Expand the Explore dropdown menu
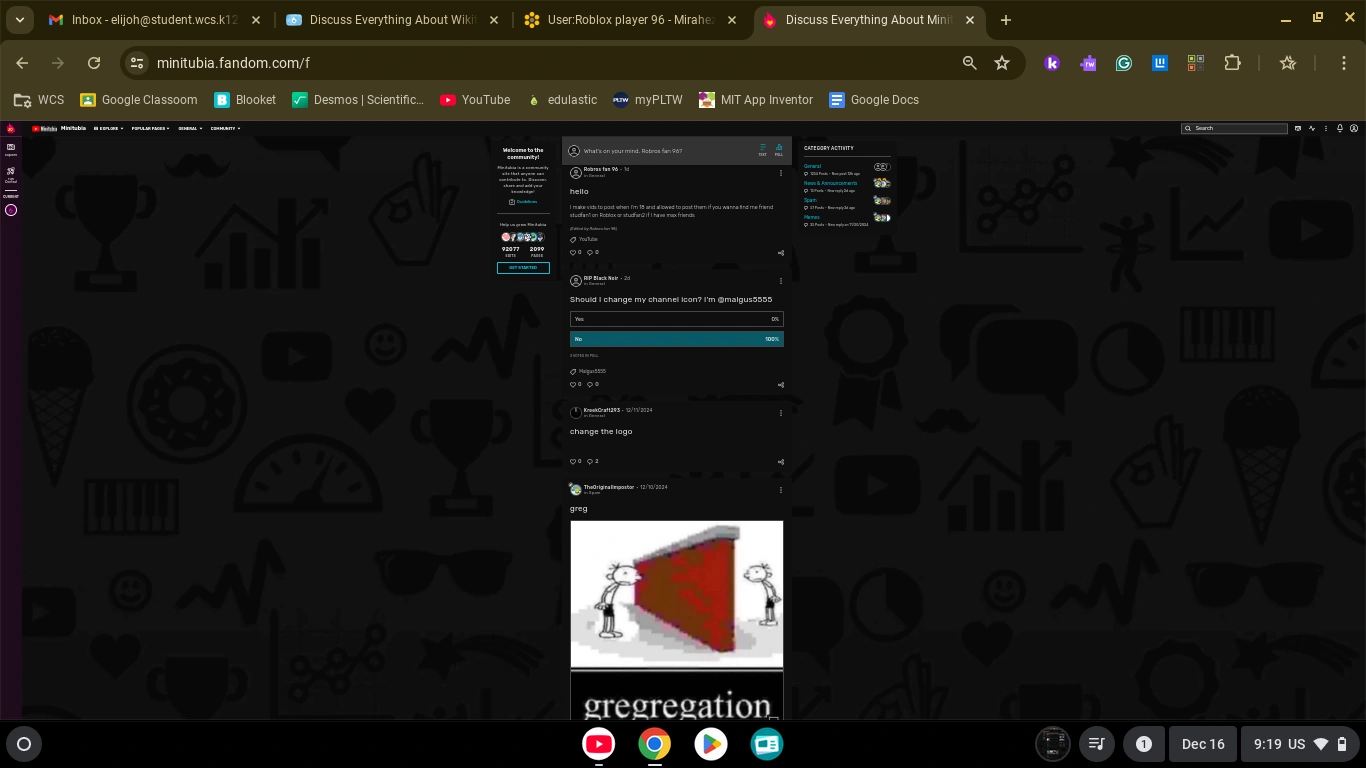This screenshot has height=768, width=1366. pyautogui.click(x=109, y=128)
